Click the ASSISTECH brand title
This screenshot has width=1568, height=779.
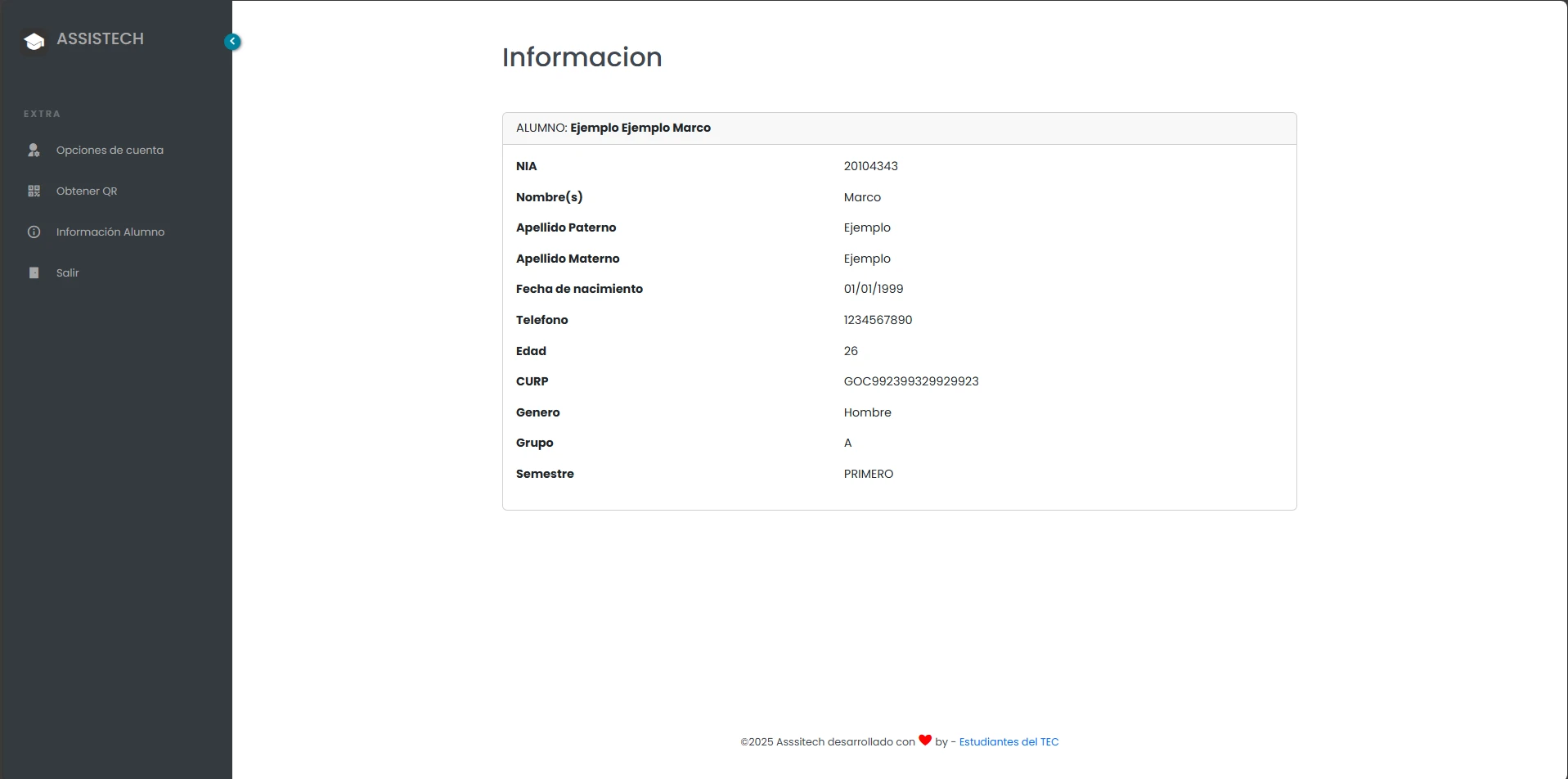click(x=100, y=38)
